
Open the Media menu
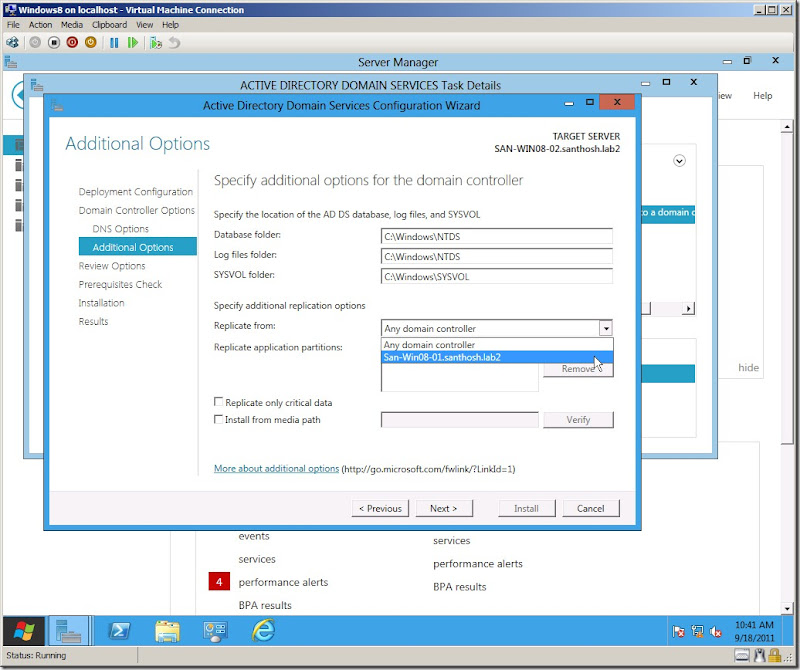coord(71,24)
